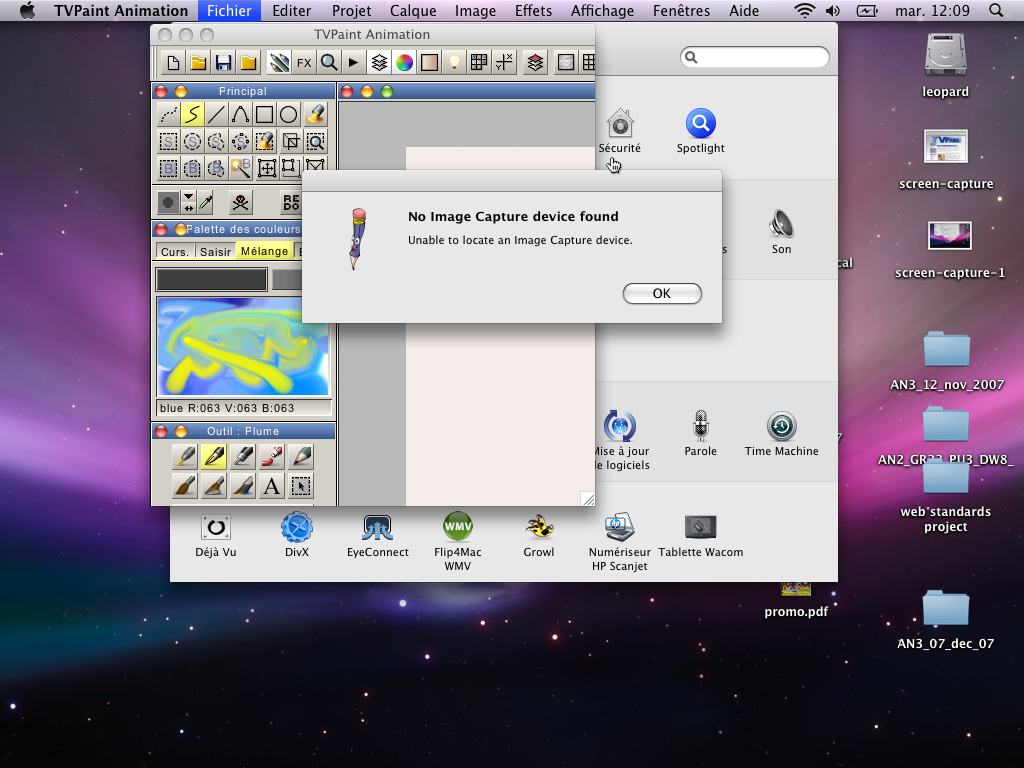Image resolution: width=1024 pixels, height=768 pixels.
Task: Switch to the Saisir tab in color palette
Action: coord(216,251)
